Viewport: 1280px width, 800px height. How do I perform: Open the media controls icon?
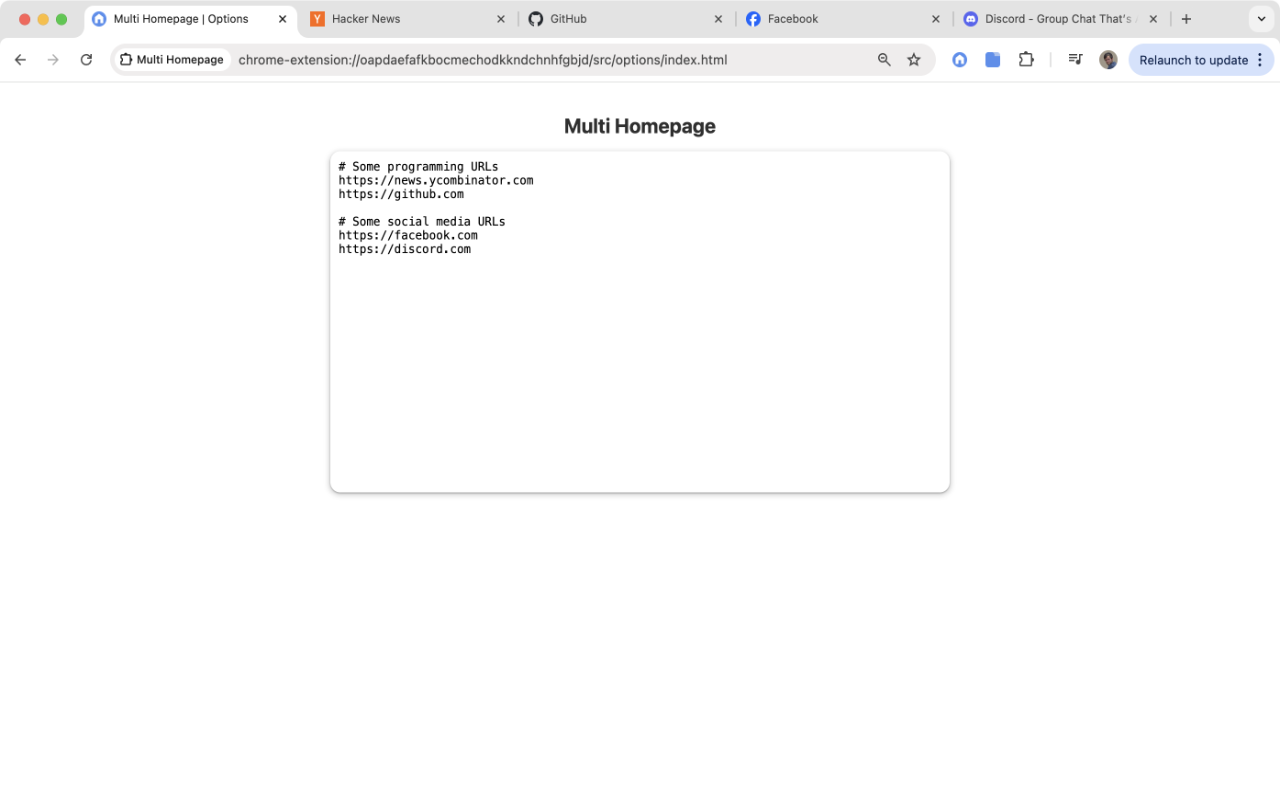(x=1075, y=59)
